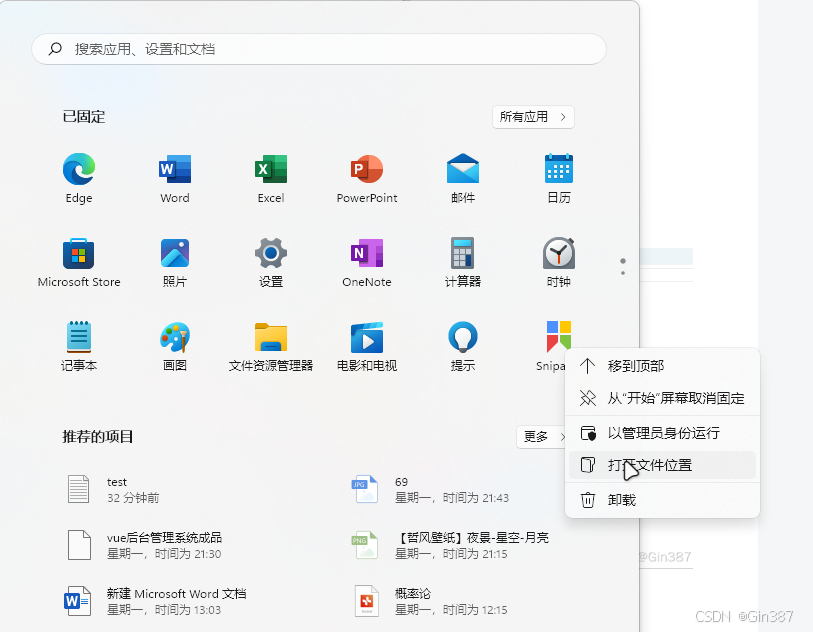
Task: Click the search magnifier icon
Action: coord(55,49)
